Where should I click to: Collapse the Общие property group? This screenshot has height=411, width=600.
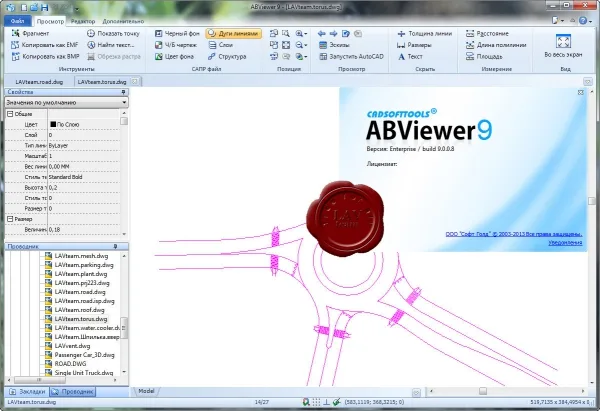[x=10, y=114]
